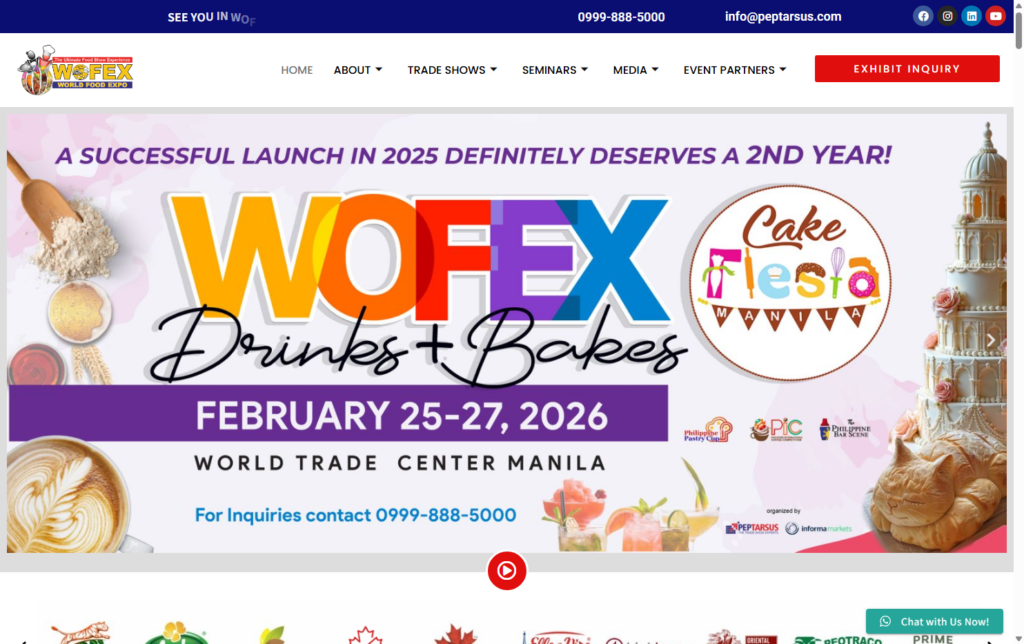Image resolution: width=1024 pixels, height=644 pixels.
Task: Expand the About dropdown menu
Action: [x=358, y=70]
